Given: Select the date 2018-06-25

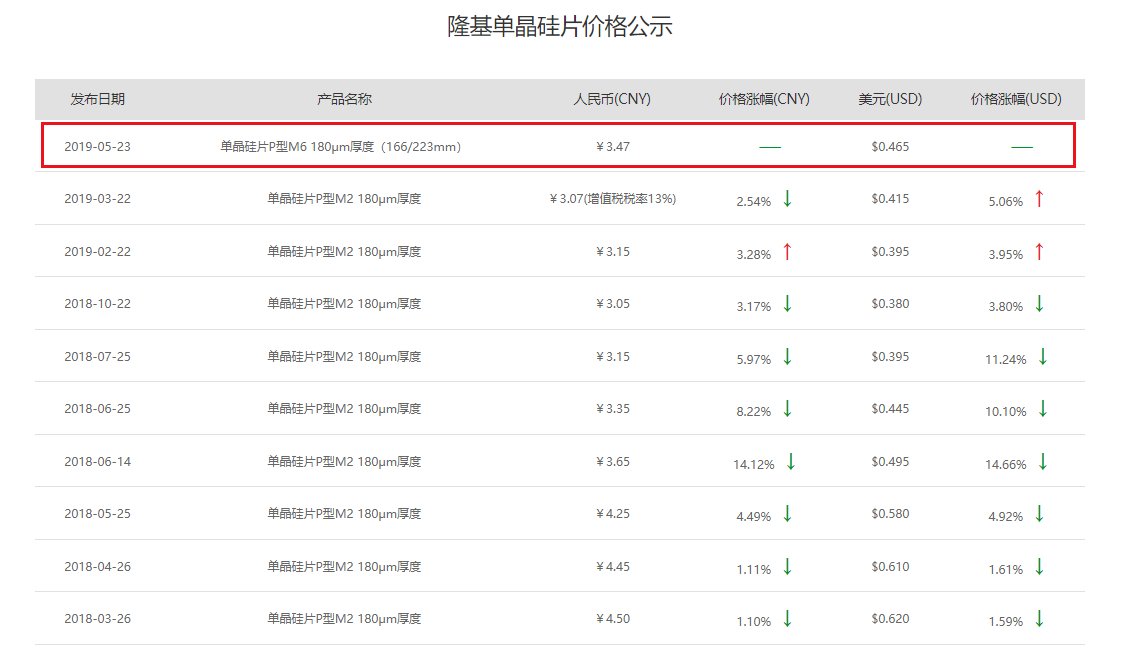Looking at the screenshot, I should click(x=97, y=409).
